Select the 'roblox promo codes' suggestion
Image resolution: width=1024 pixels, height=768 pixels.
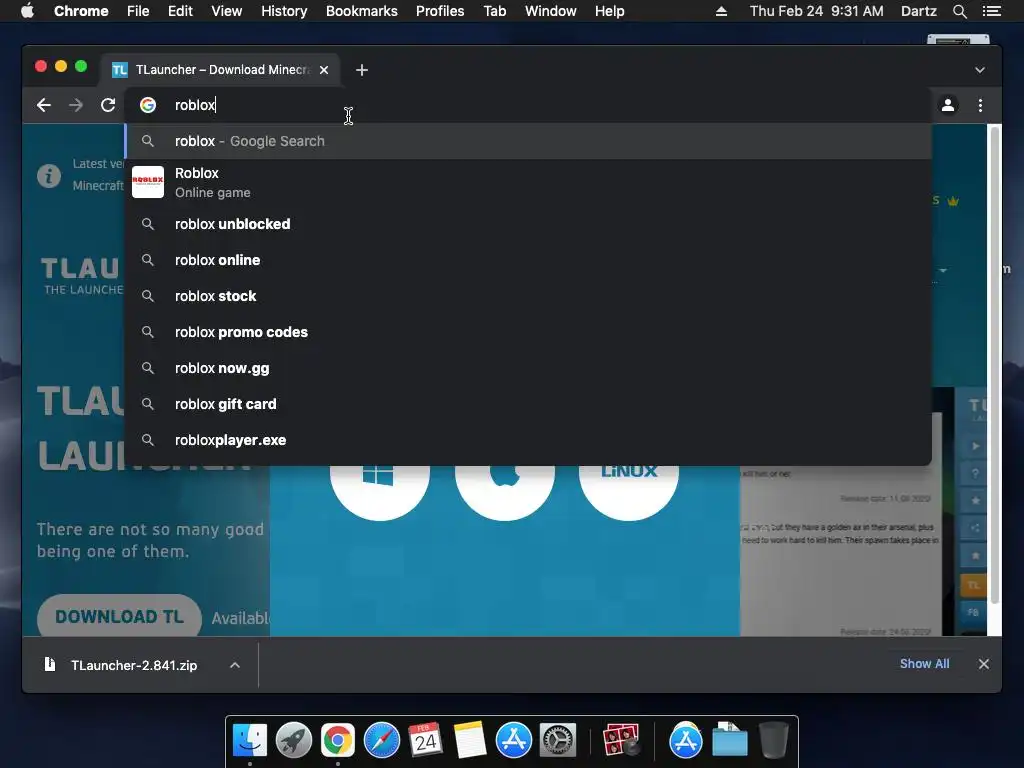(528, 332)
